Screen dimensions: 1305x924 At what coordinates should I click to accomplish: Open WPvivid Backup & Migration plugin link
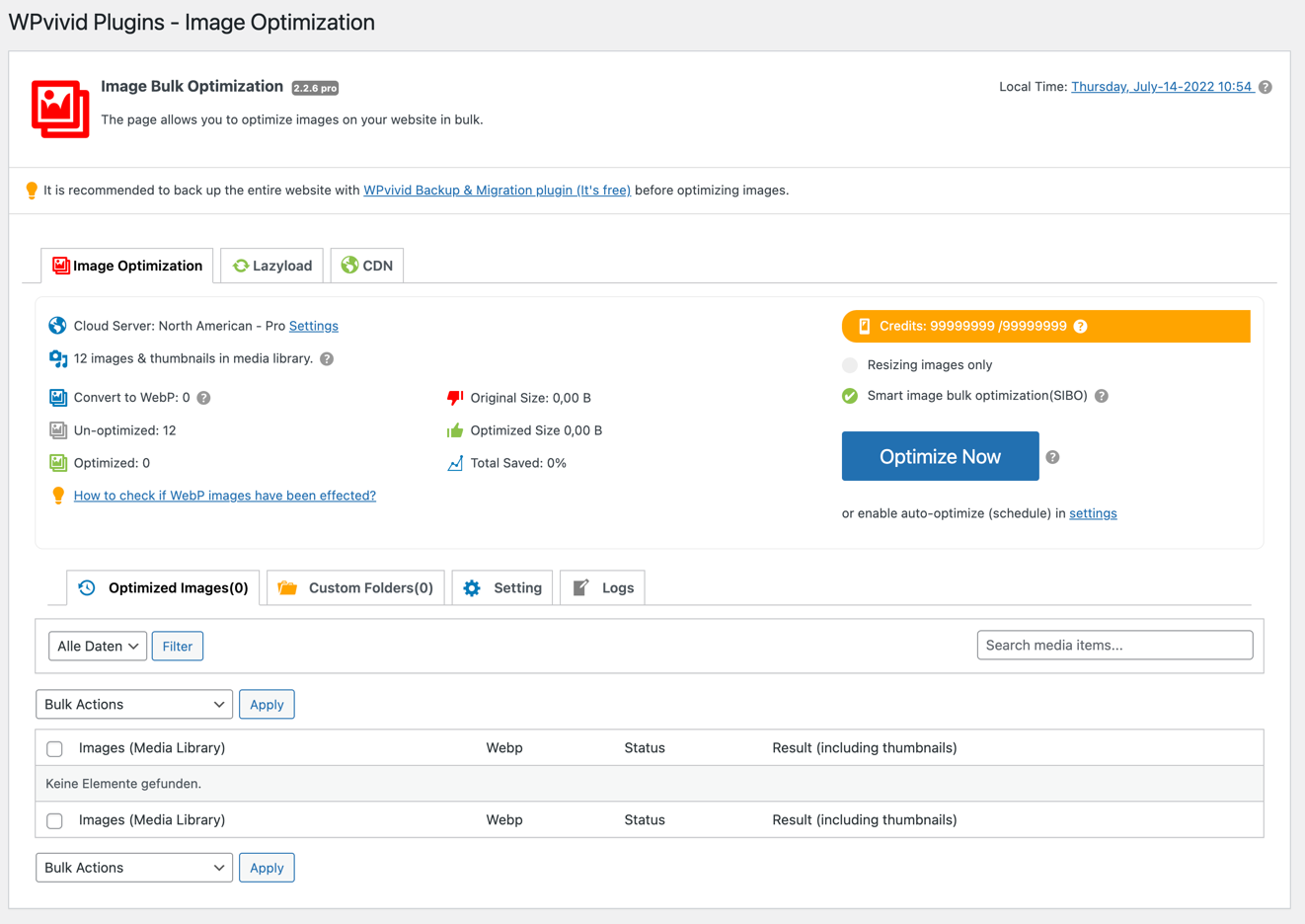pyautogui.click(x=497, y=191)
